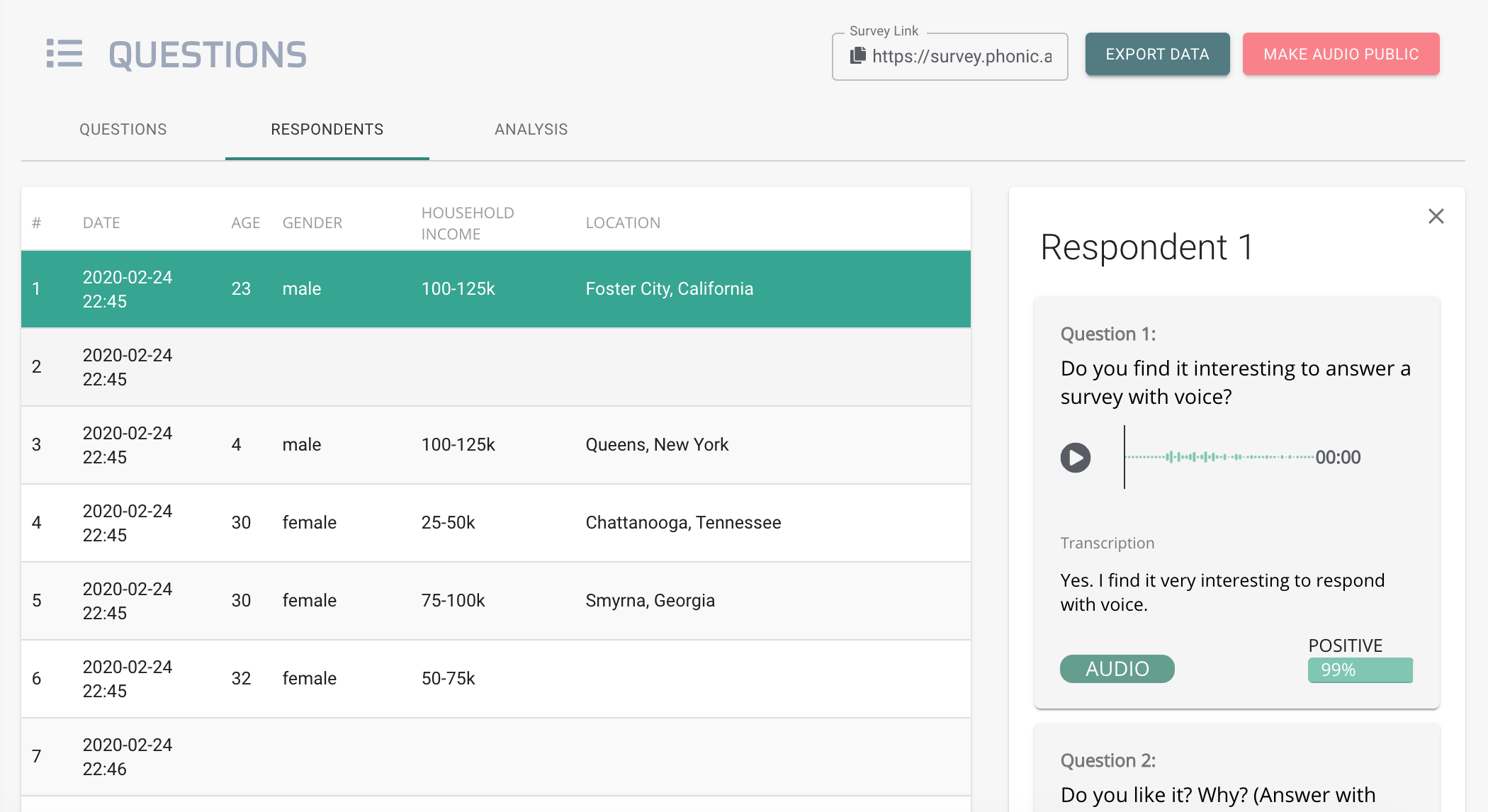Screen dimensions: 1488x812
Task: Select respondent 4 from Chattanooga, Tennessee
Action: point(496,523)
